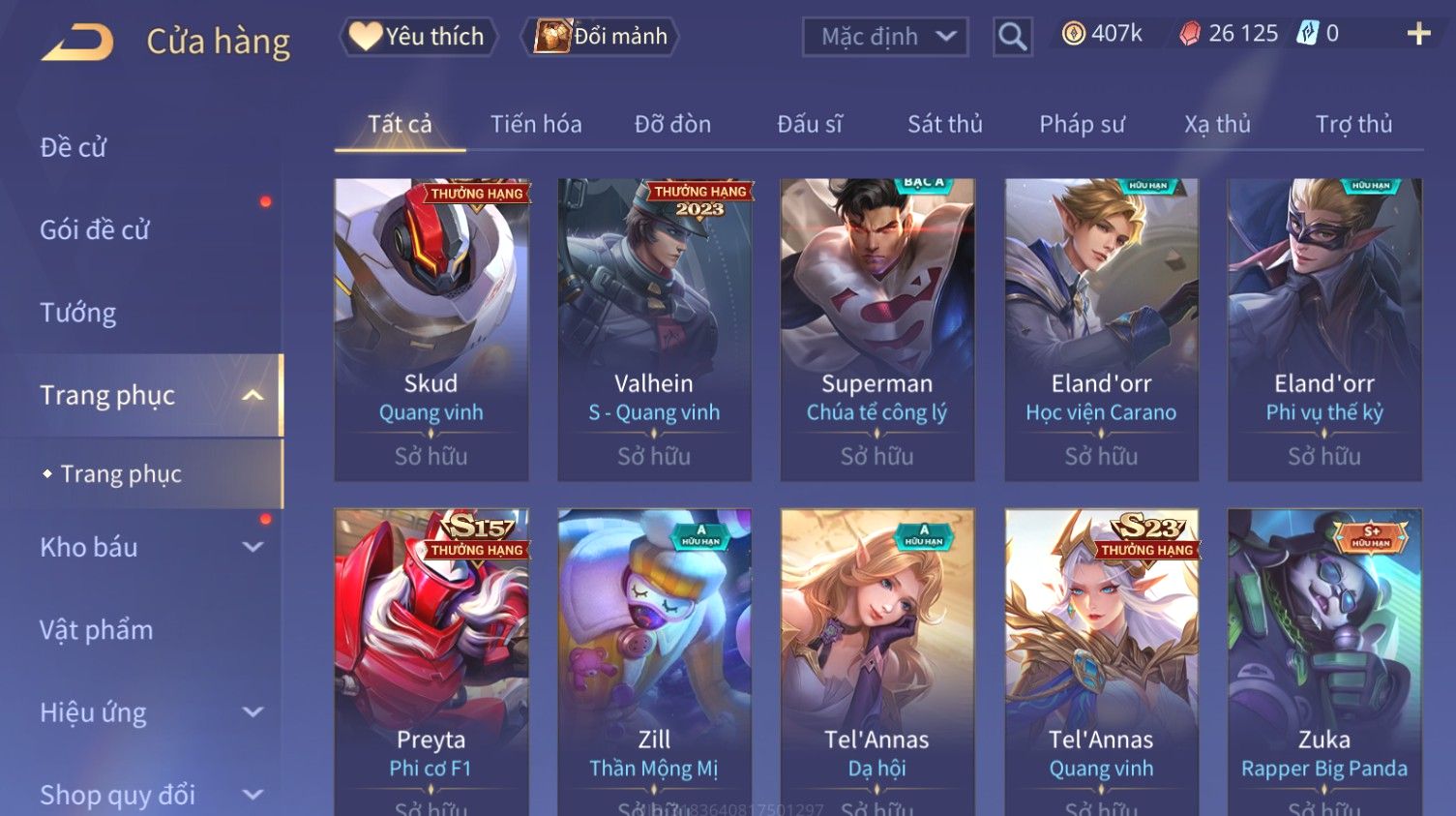The height and width of the screenshot is (816, 1456).
Task: Open Đổi mảnh fragment exchange chest
Action: [x=600, y=37]
